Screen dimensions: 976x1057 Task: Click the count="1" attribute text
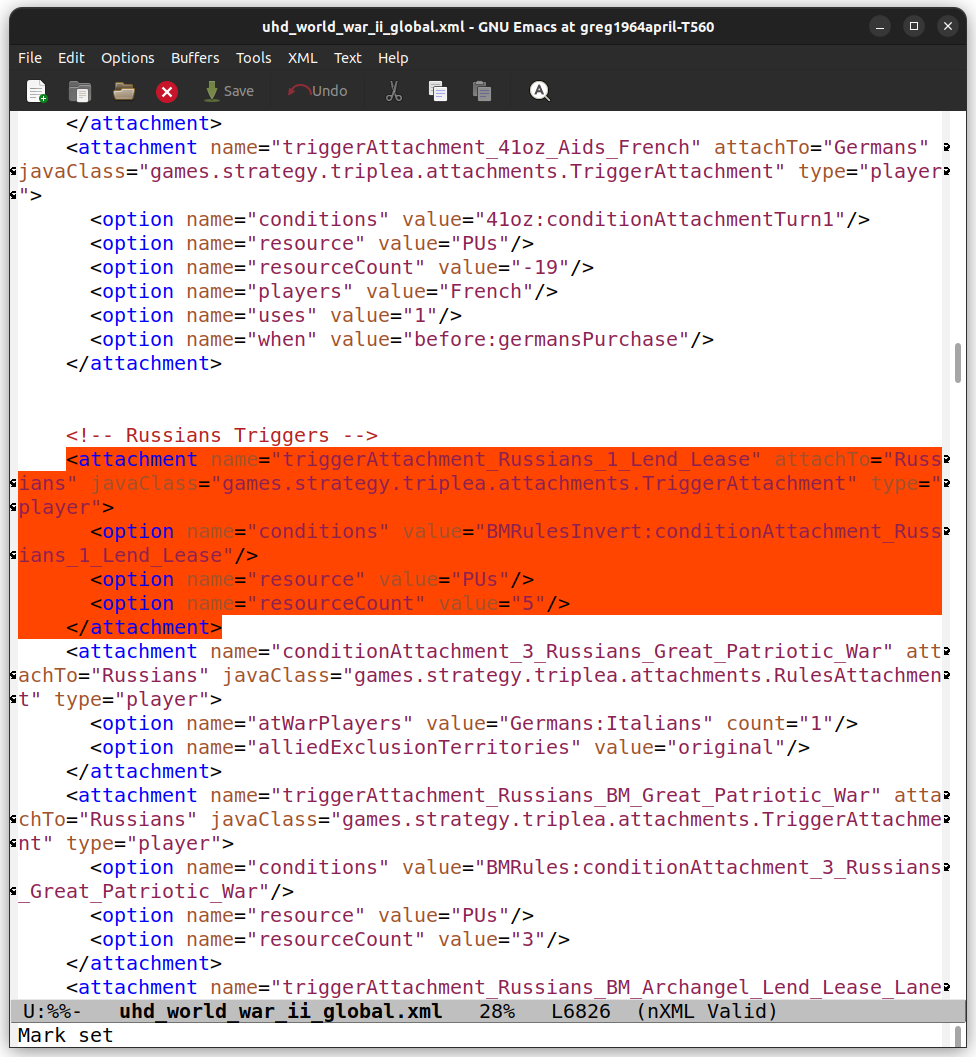780,724
